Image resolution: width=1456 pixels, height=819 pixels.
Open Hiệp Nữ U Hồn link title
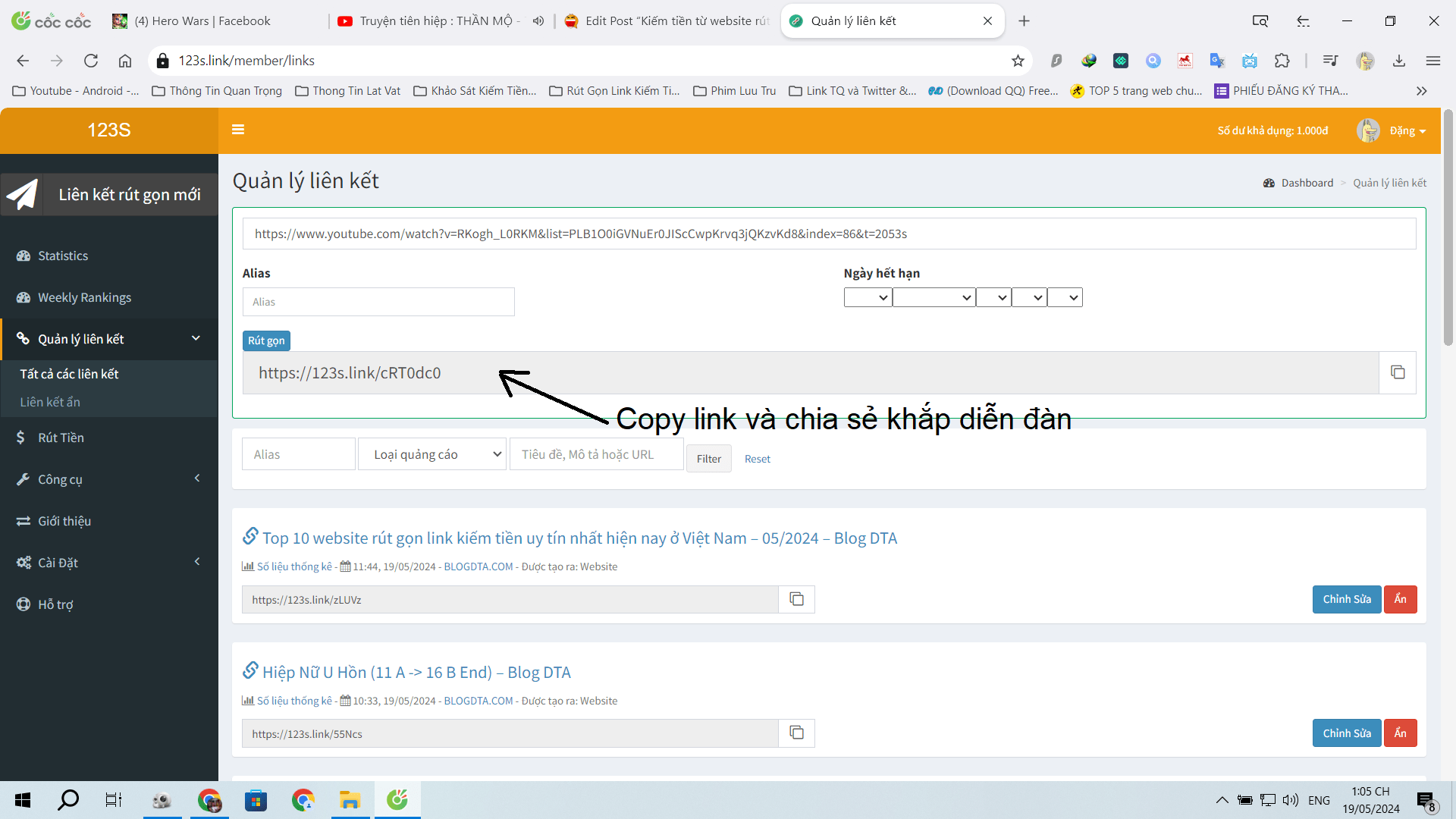click(416, 673)
